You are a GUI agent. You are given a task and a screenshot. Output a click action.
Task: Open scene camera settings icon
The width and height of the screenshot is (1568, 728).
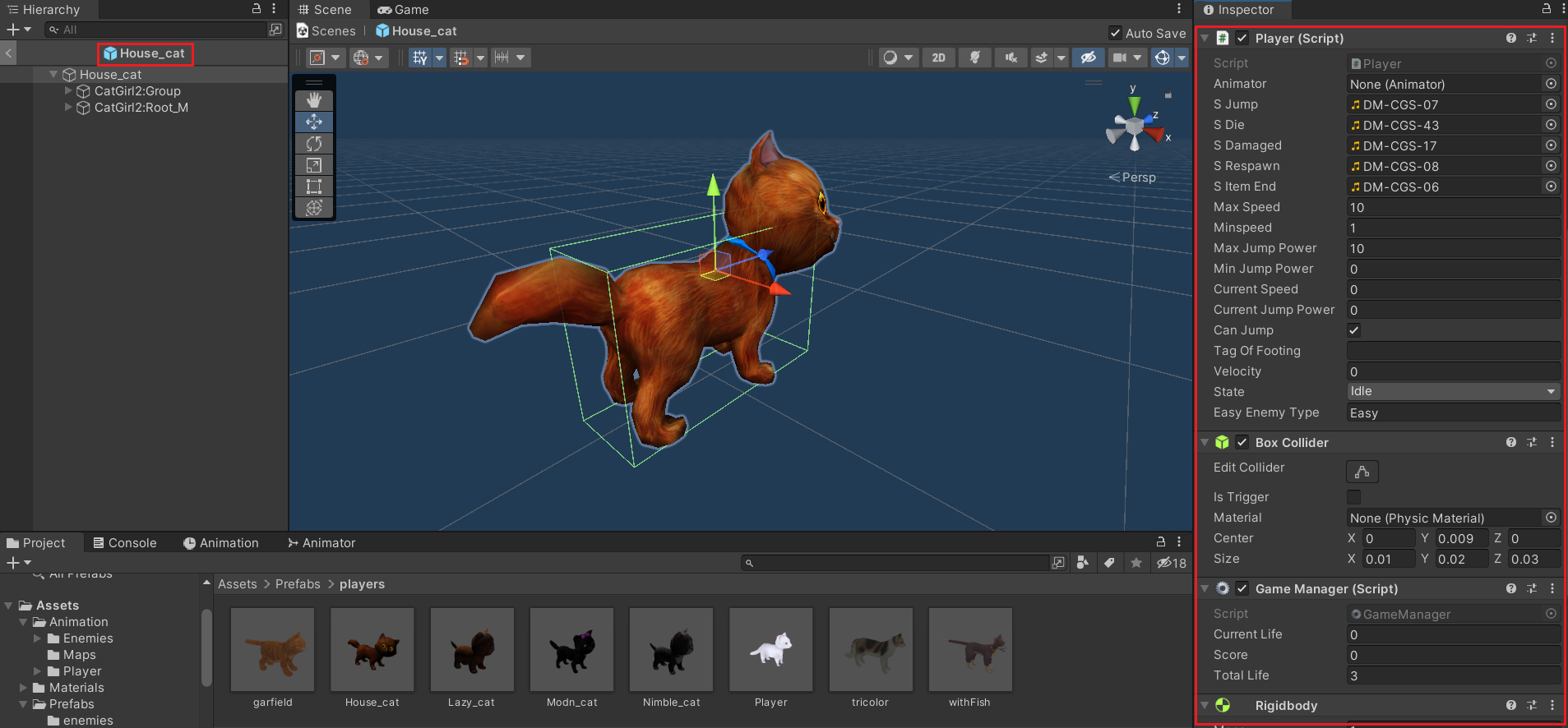point(1120,58)
